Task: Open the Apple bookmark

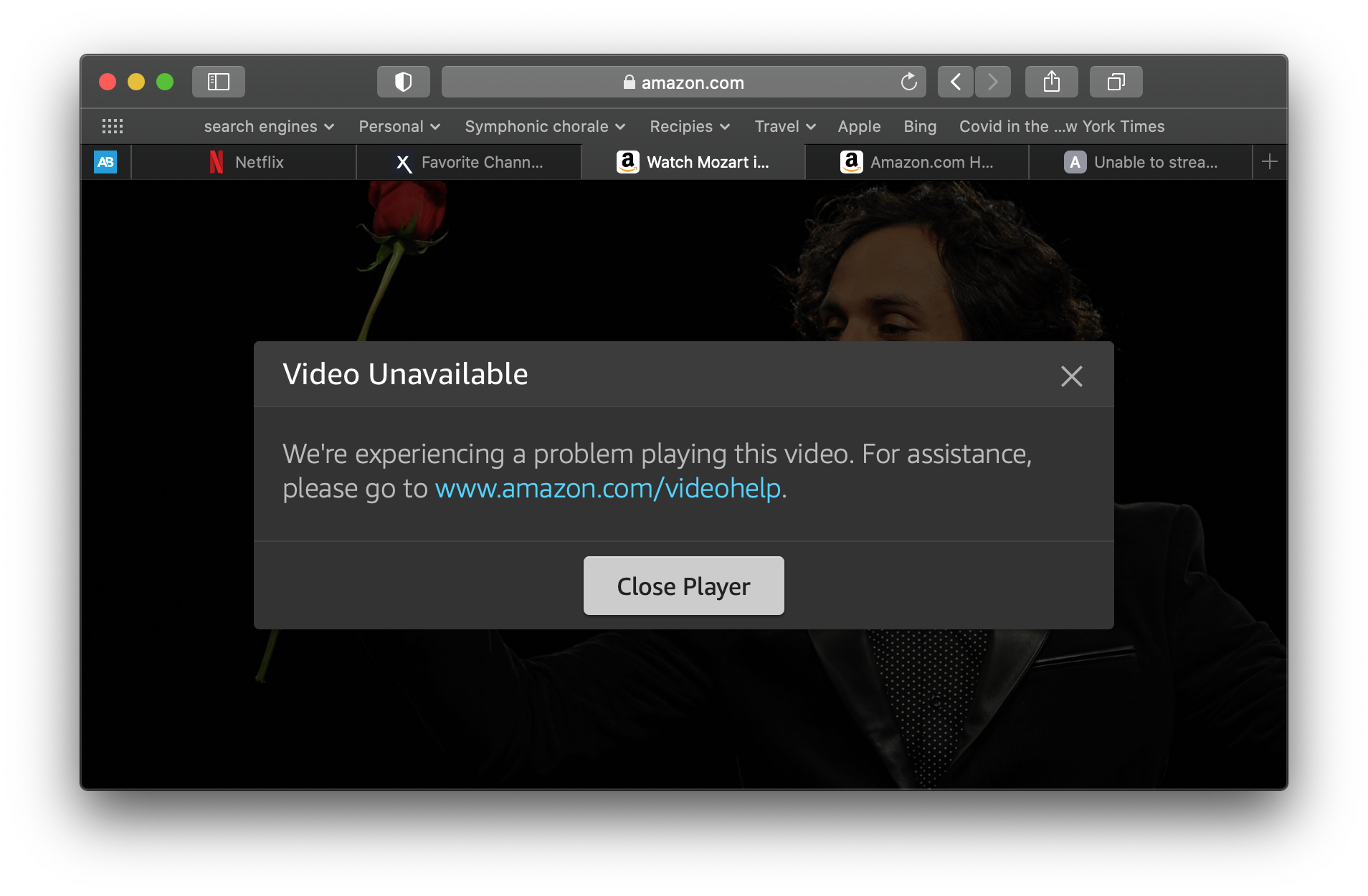Action: point(859,126)
